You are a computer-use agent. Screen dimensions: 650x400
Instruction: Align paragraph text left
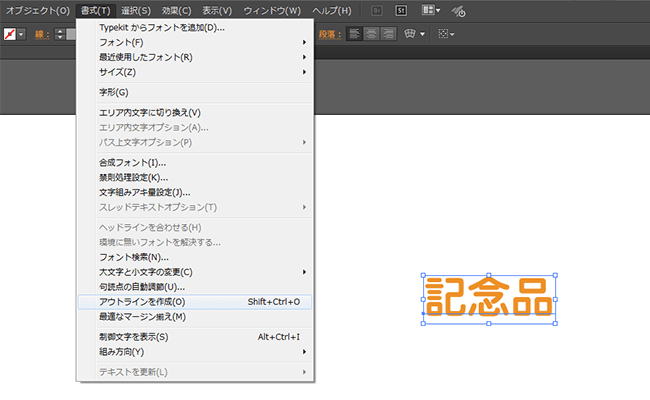coord(354,34)
